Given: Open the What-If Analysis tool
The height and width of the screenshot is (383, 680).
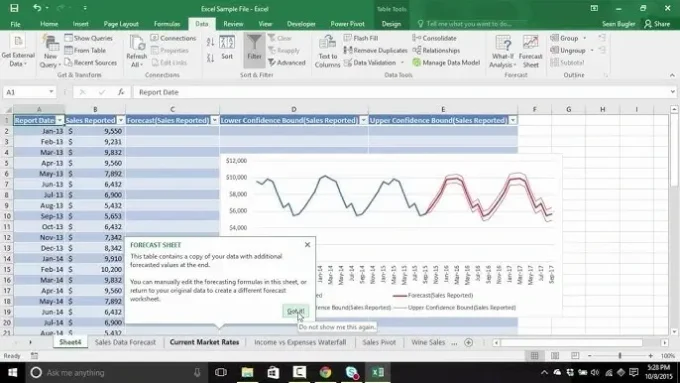Looking at the screenshot, I should (503, 51).
